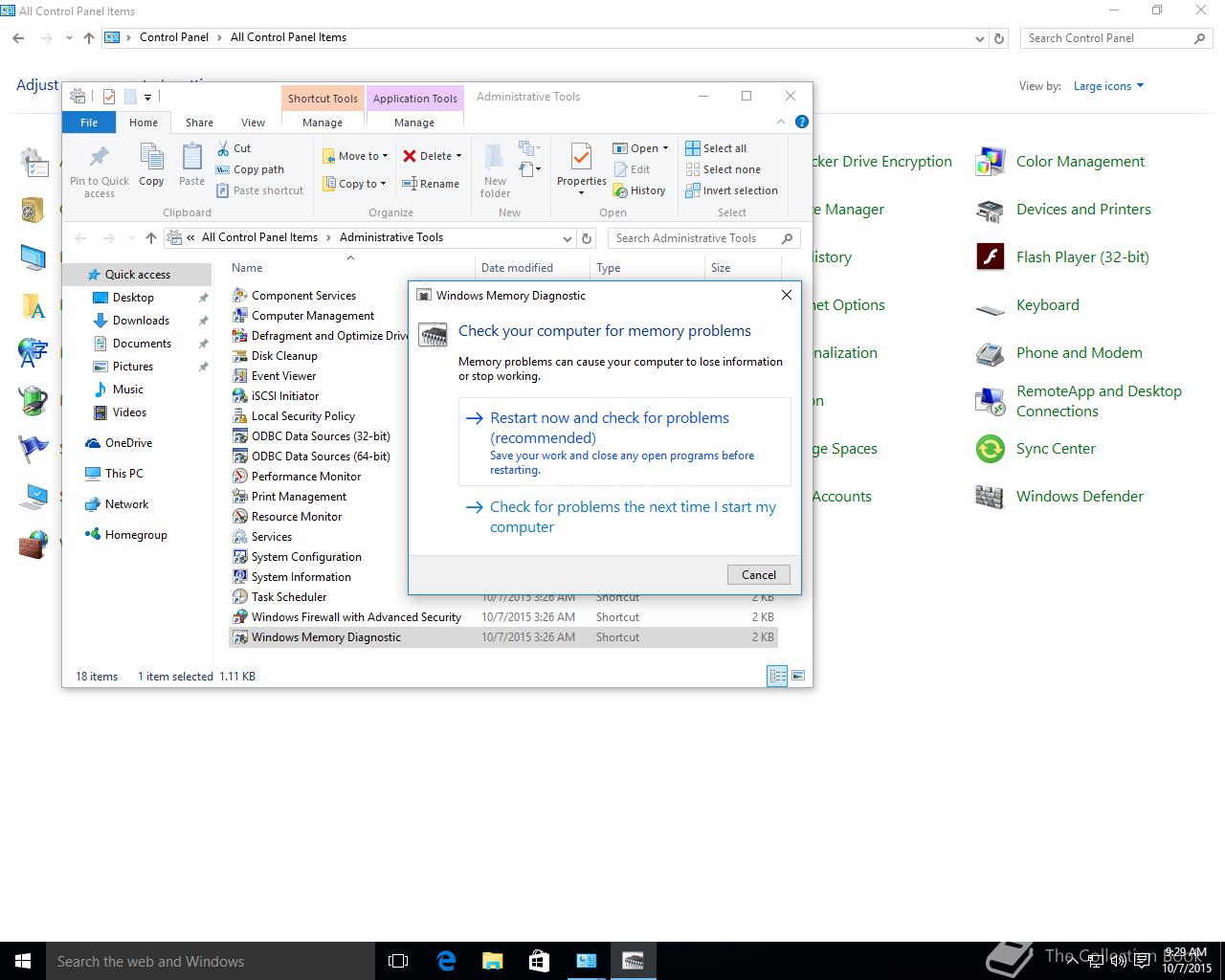1225x980 pixels.
Task: Click Copy path in Clipboard group
Action: (x=250, y=169)
